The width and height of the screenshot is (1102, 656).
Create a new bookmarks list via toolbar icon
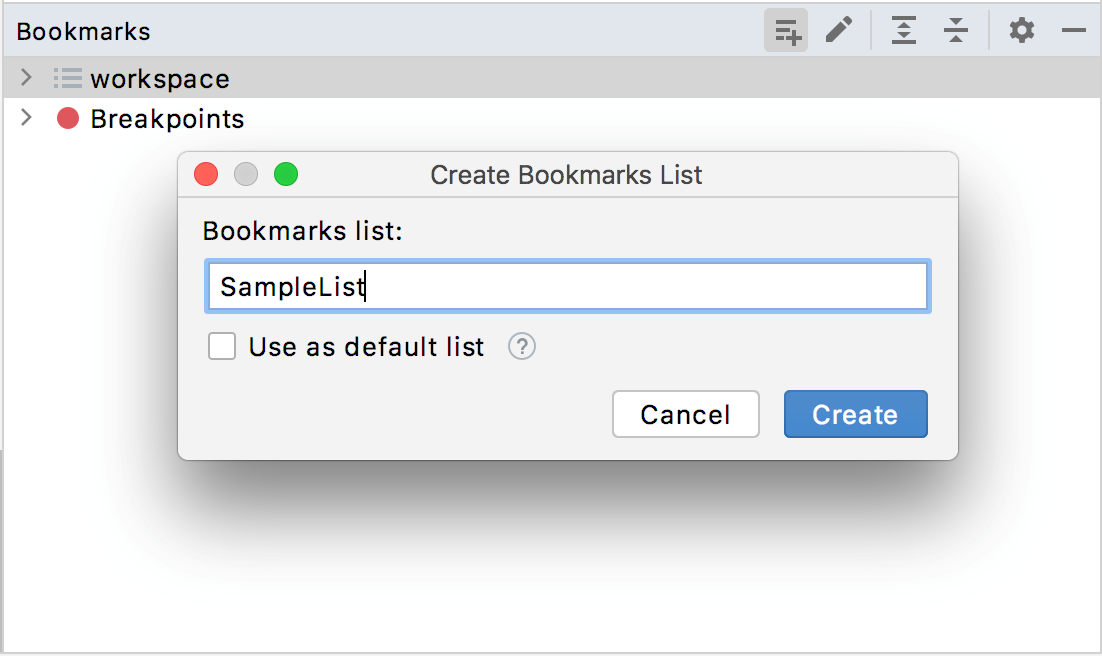pos(786,30)
